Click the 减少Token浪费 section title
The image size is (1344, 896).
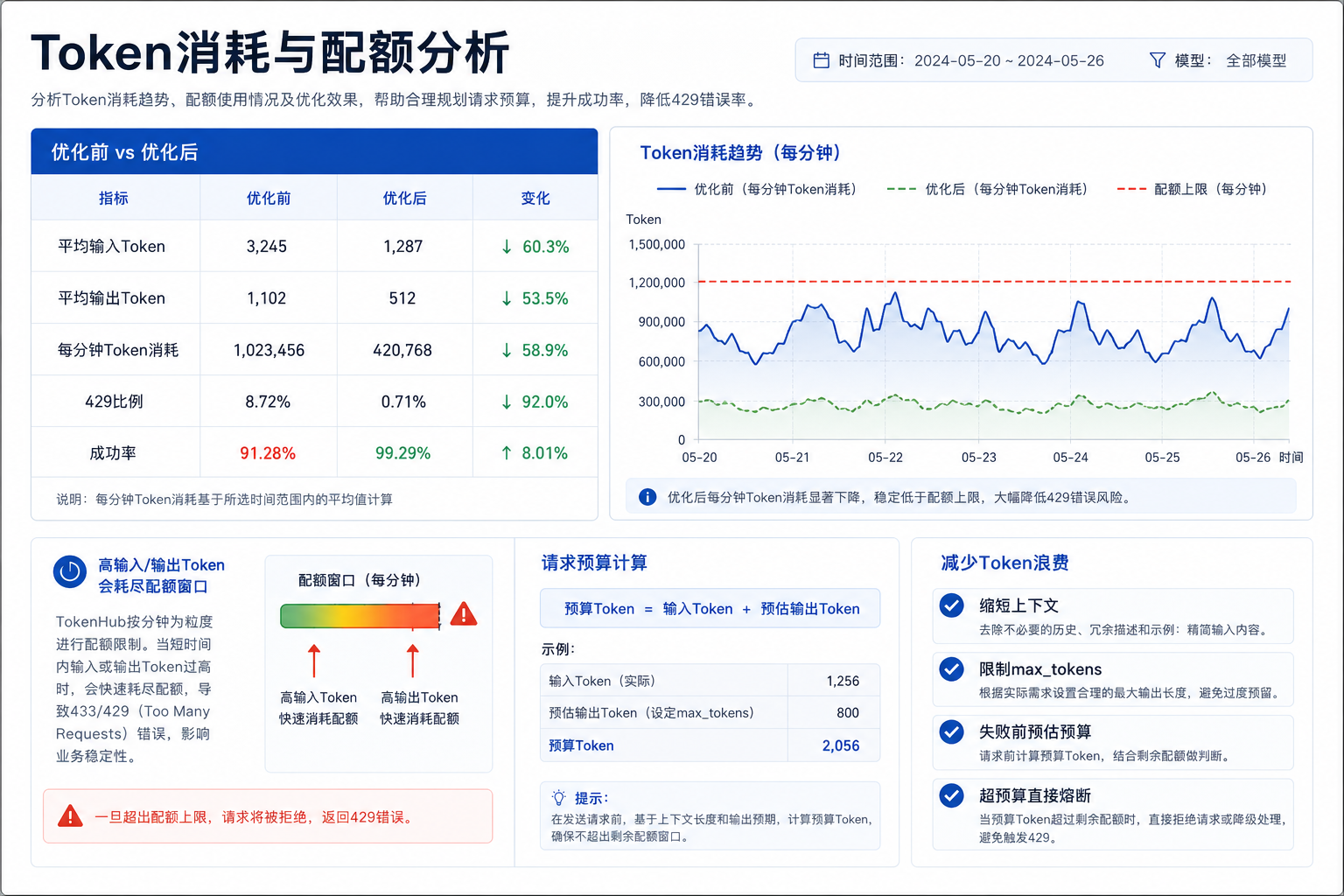(1004, 563)
